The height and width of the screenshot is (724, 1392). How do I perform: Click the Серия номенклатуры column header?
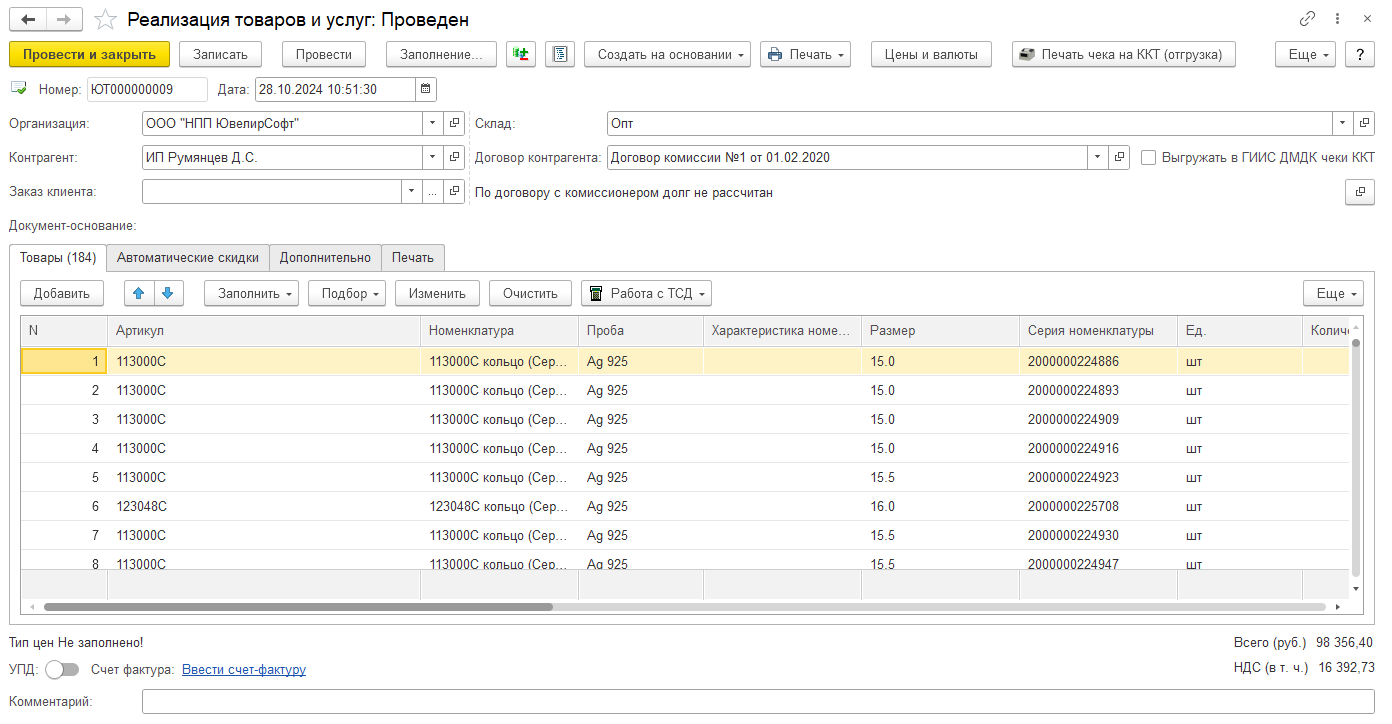pyautogui.click(x=1098, y=331)
